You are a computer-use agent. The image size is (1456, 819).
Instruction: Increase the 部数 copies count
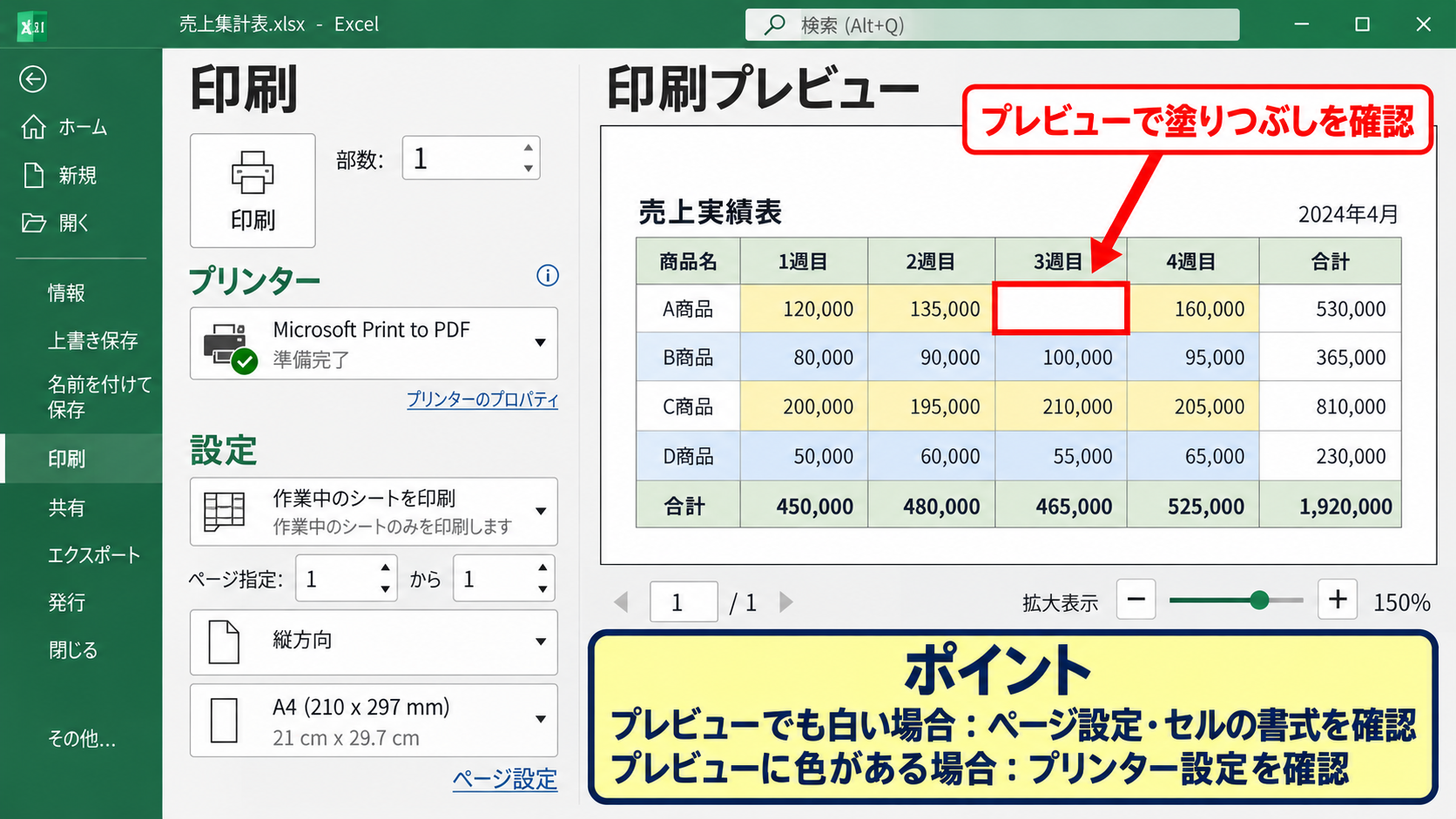pos(529,147)
